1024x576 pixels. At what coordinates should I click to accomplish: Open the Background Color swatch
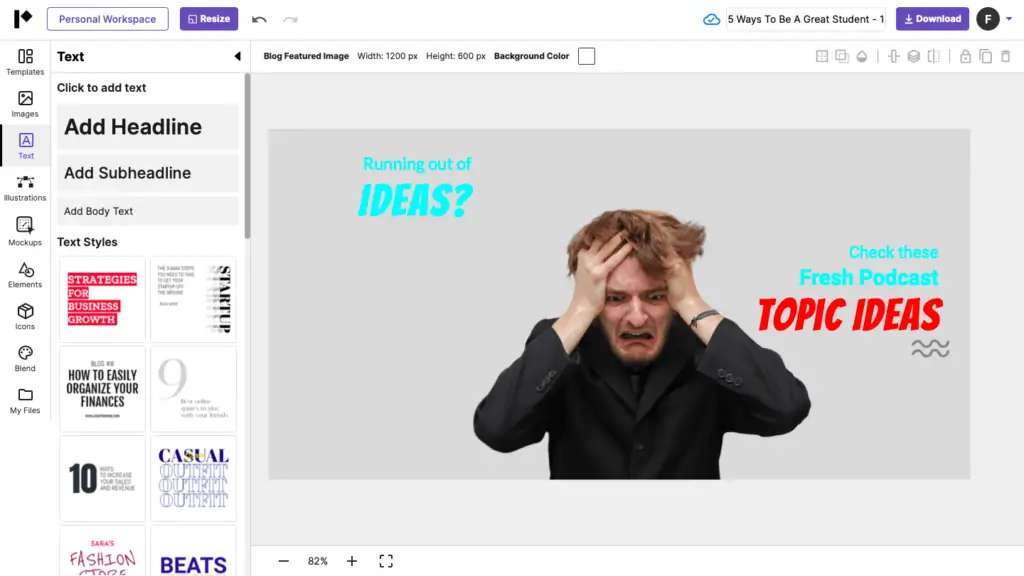(586, 57)
